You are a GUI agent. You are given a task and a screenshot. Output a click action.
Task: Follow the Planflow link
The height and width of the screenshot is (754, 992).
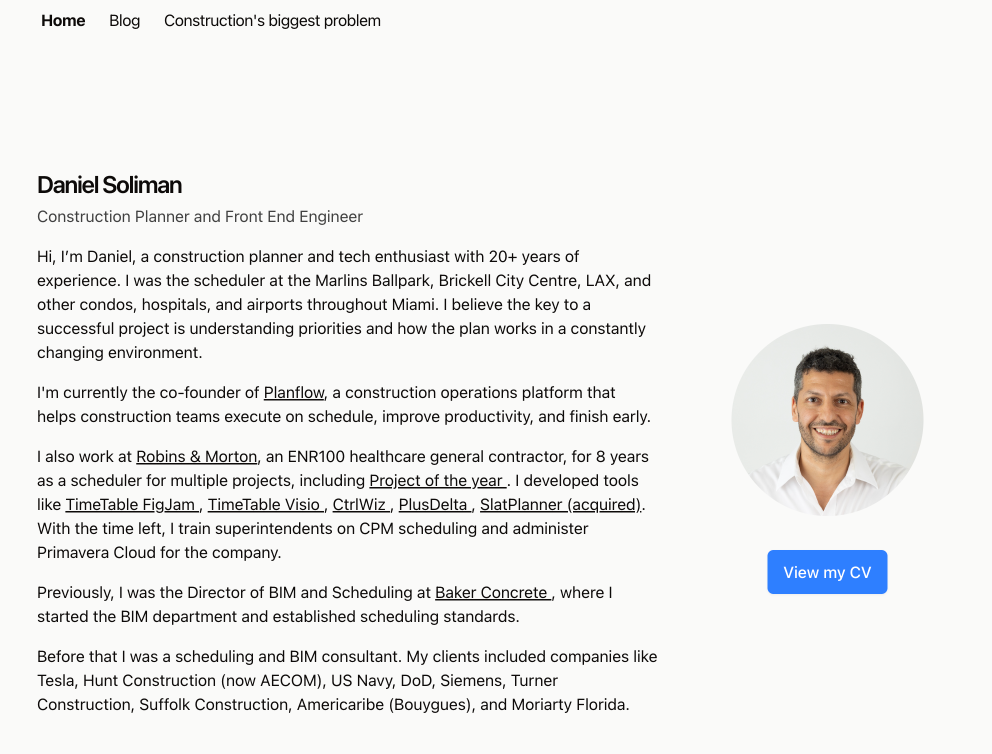294,393
